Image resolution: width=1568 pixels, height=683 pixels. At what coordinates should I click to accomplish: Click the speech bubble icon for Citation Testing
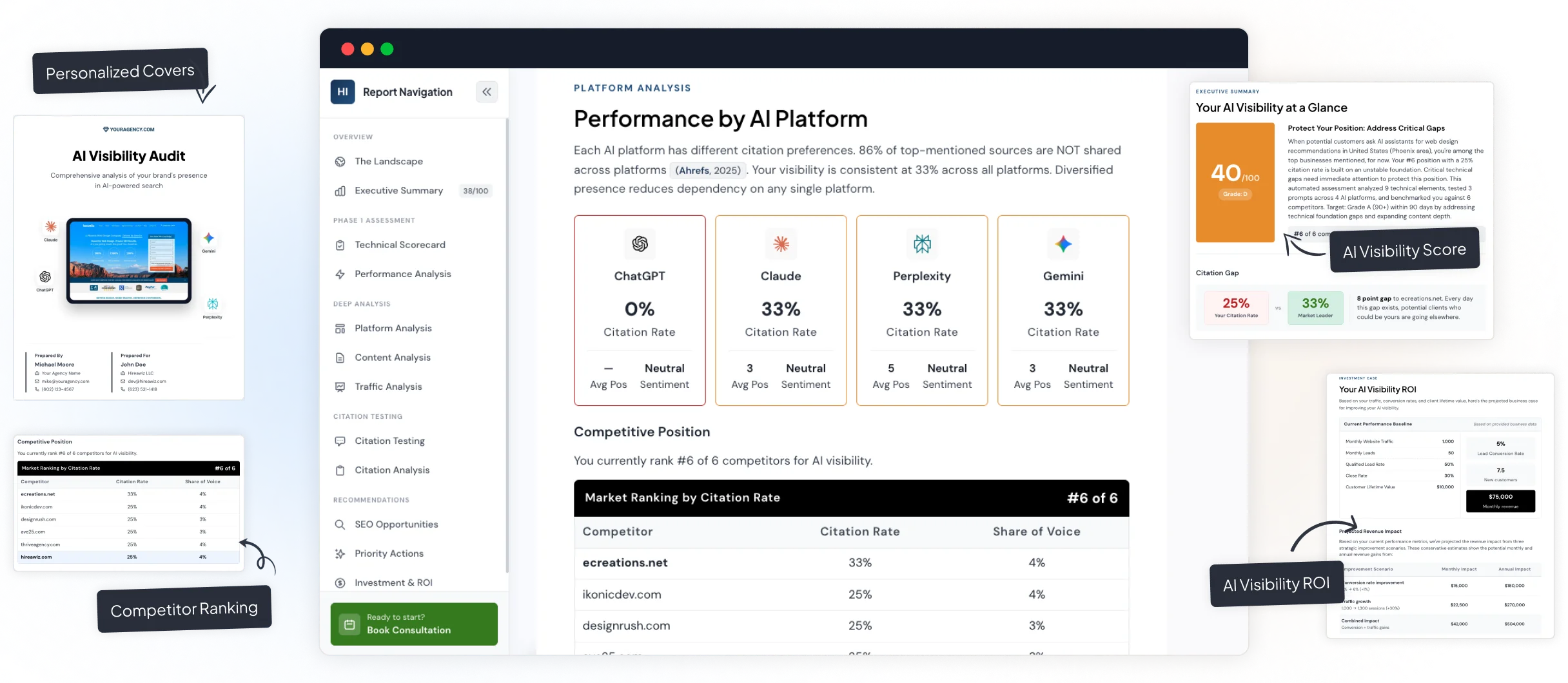[340, 441]
